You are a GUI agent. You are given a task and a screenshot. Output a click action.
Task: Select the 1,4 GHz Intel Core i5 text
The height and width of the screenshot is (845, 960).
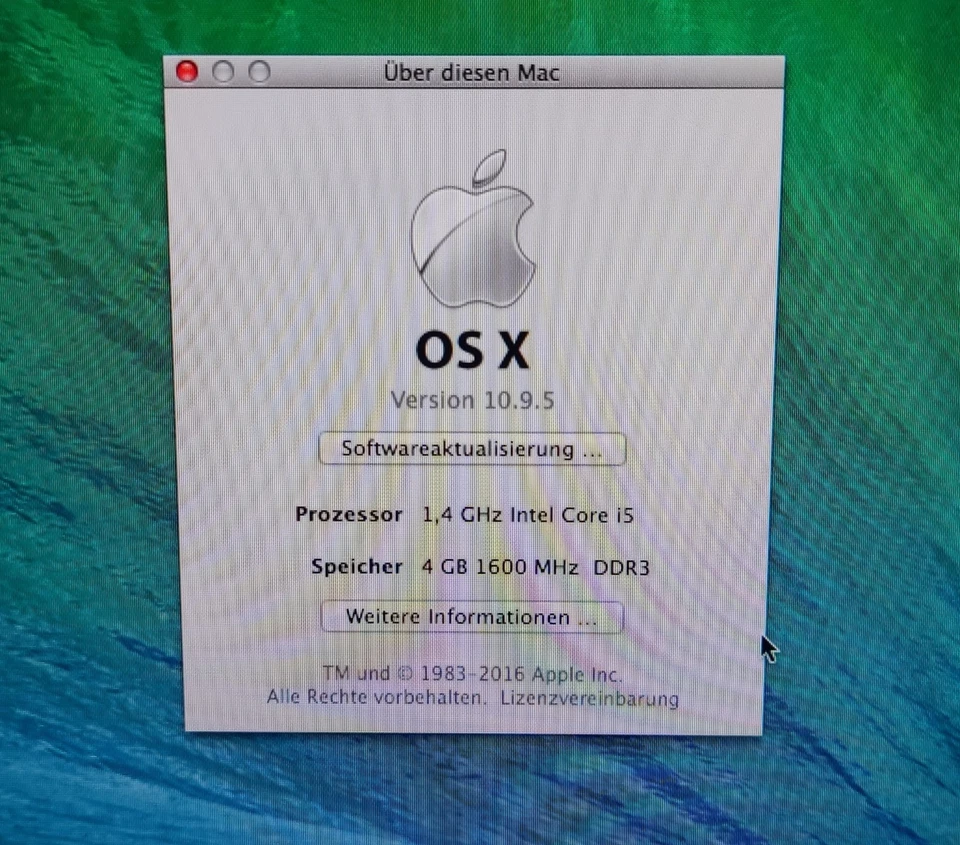click(x=530, y=514)
